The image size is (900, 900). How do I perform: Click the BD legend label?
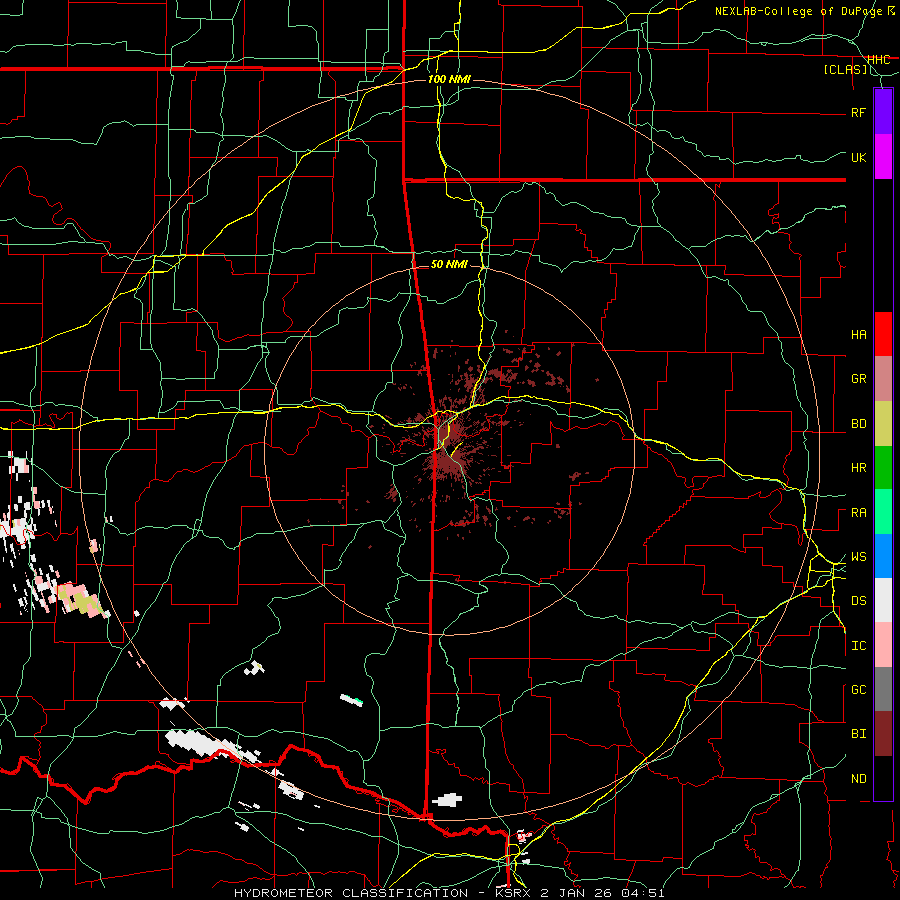point(858,424)
